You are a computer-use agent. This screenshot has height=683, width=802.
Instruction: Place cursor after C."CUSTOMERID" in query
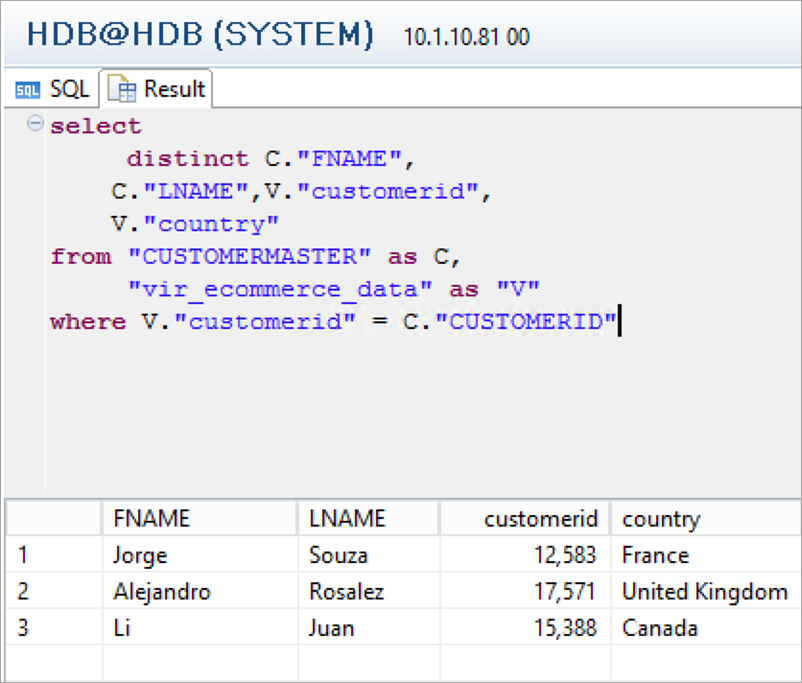coord(619,321)
